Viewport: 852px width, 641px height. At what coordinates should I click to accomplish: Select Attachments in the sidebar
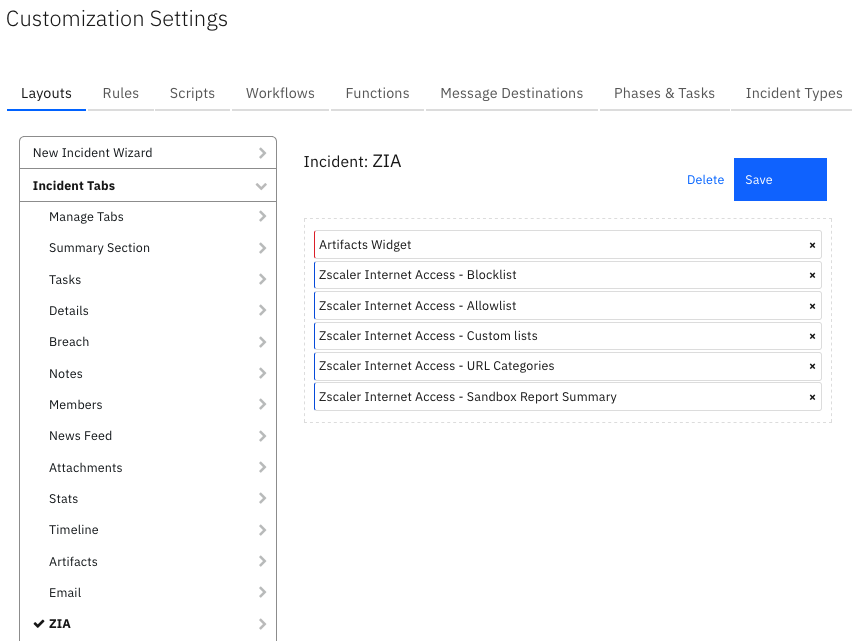coord(148,467)
